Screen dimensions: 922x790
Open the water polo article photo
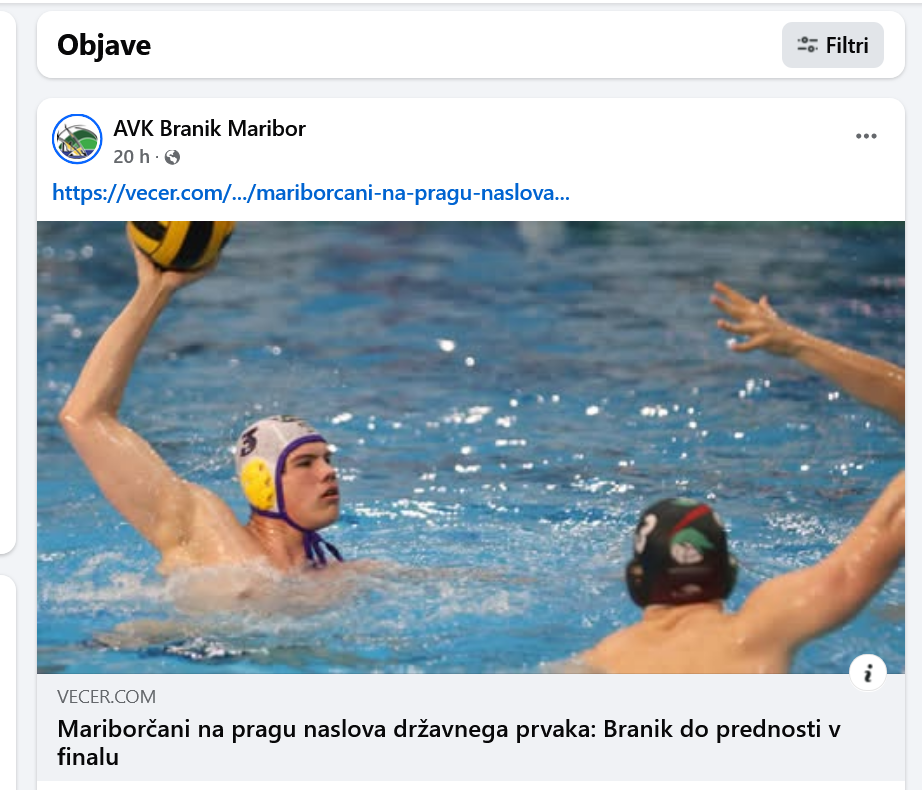point(471,447)
